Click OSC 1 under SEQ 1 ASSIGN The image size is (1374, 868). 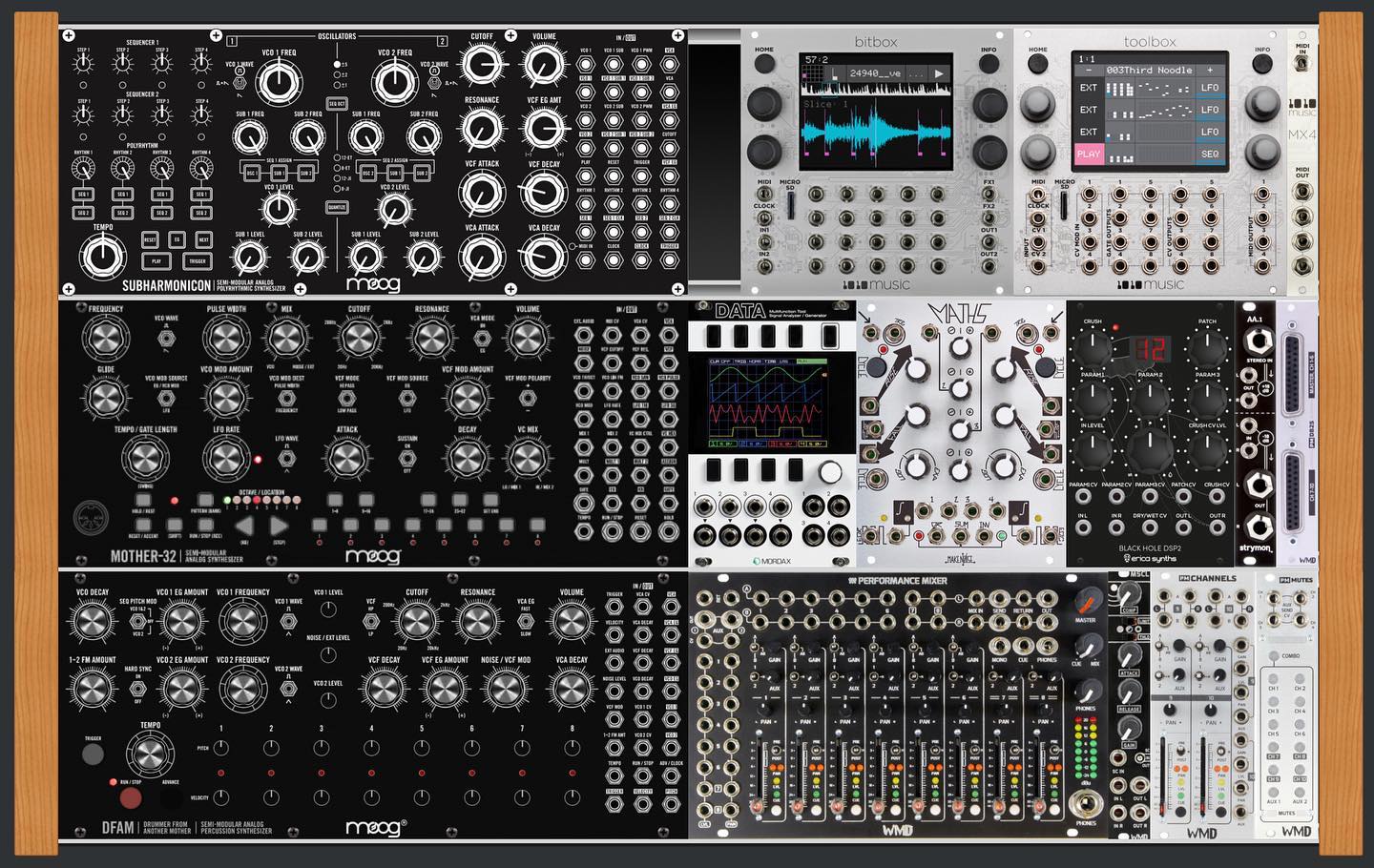(253, 175)
